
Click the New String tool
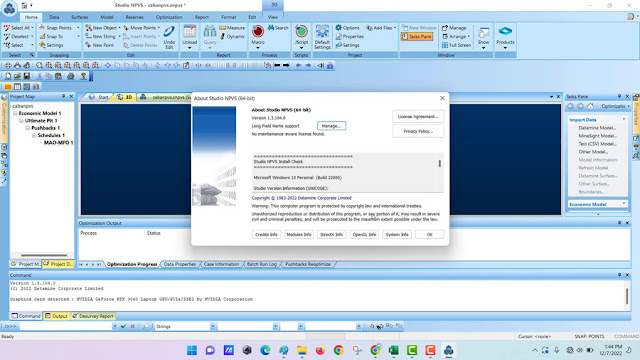(x=100, y=36)
